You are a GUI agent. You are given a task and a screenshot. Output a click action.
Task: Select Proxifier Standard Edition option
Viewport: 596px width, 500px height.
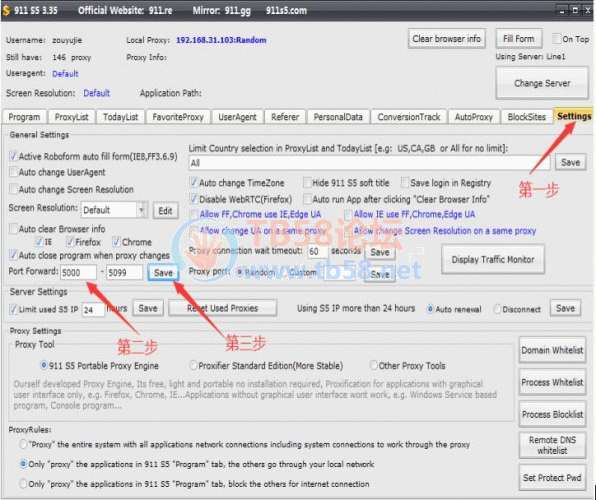pyautogui.click(x=193, y=365)
